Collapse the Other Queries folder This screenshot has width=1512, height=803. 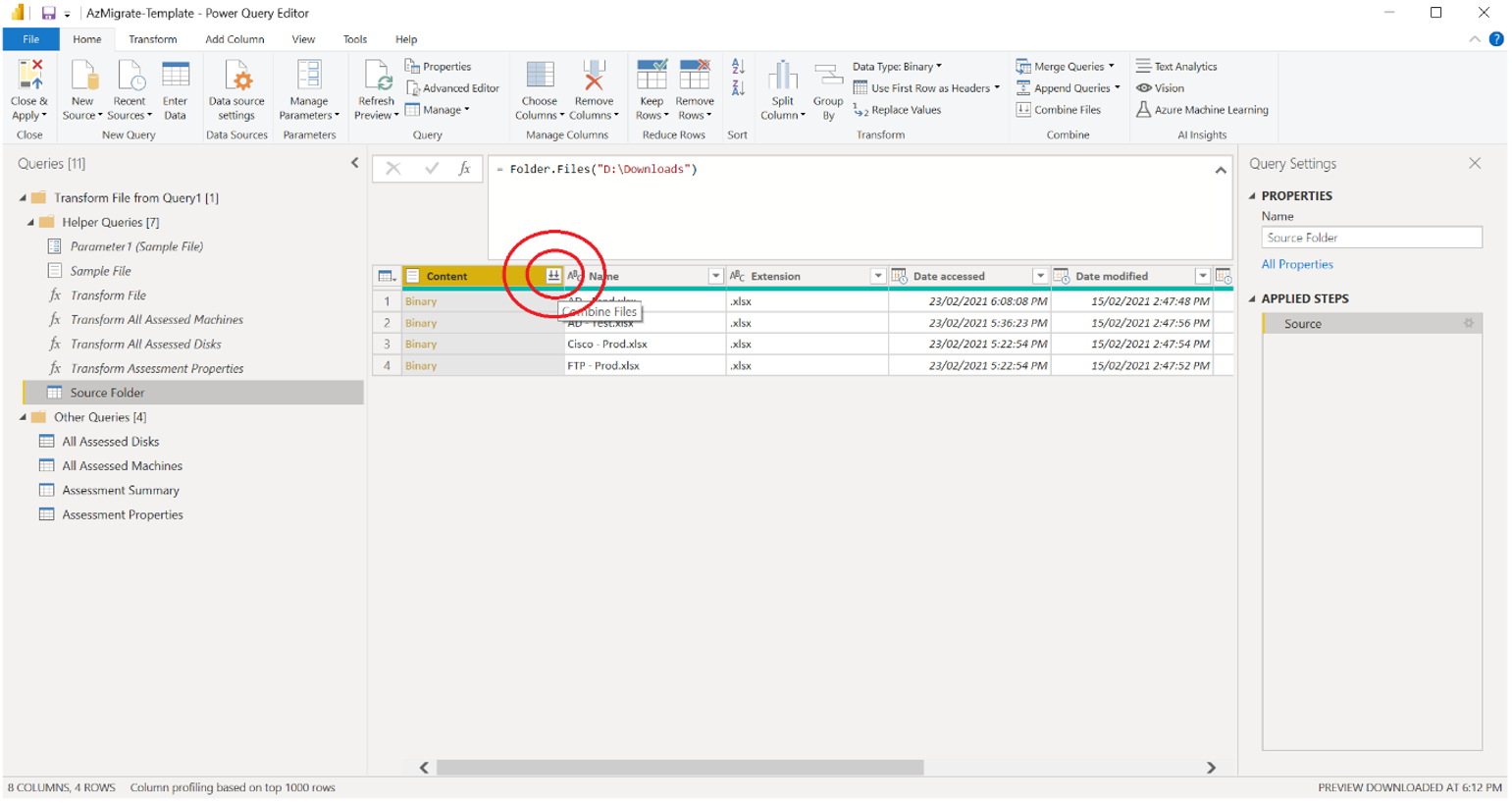click(x=23, y=417)
